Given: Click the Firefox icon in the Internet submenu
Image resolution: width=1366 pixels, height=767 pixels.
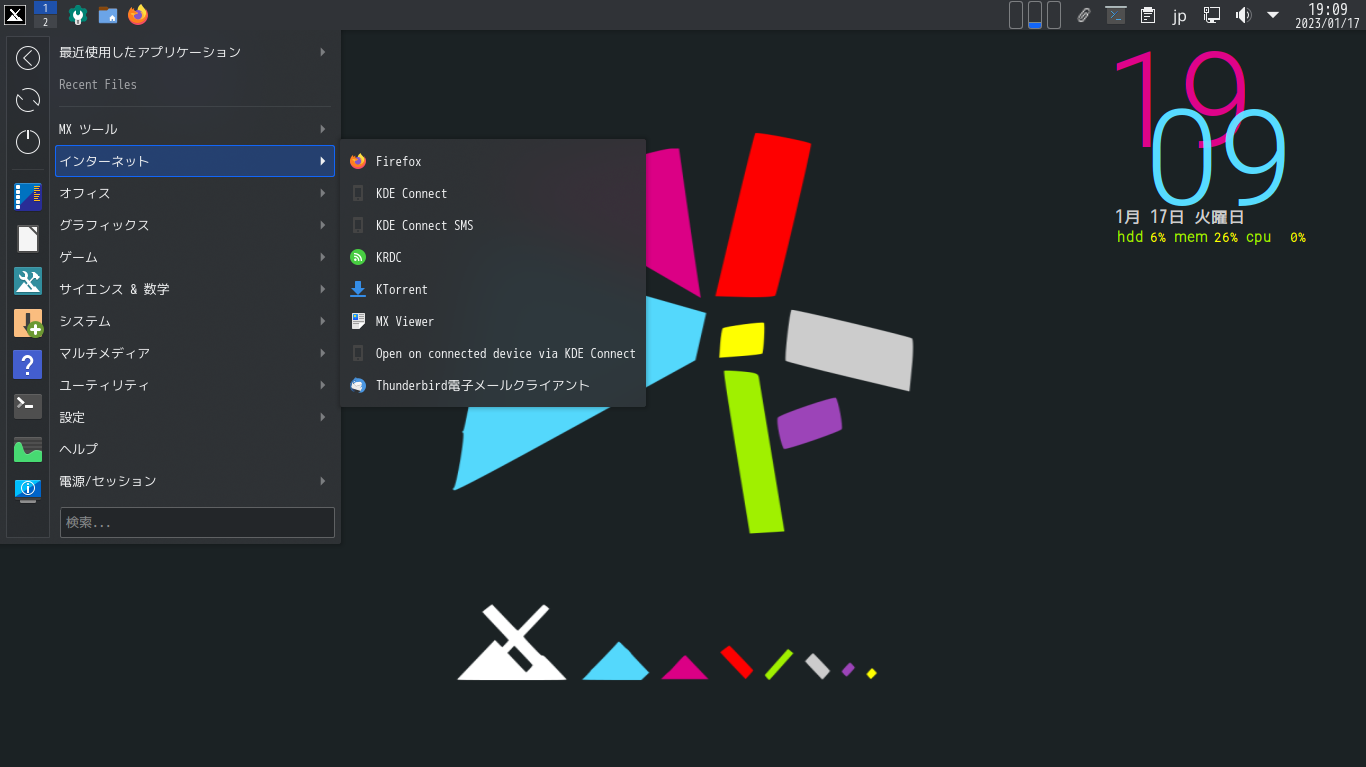Looking at the screenshot, I should (358, 161).
